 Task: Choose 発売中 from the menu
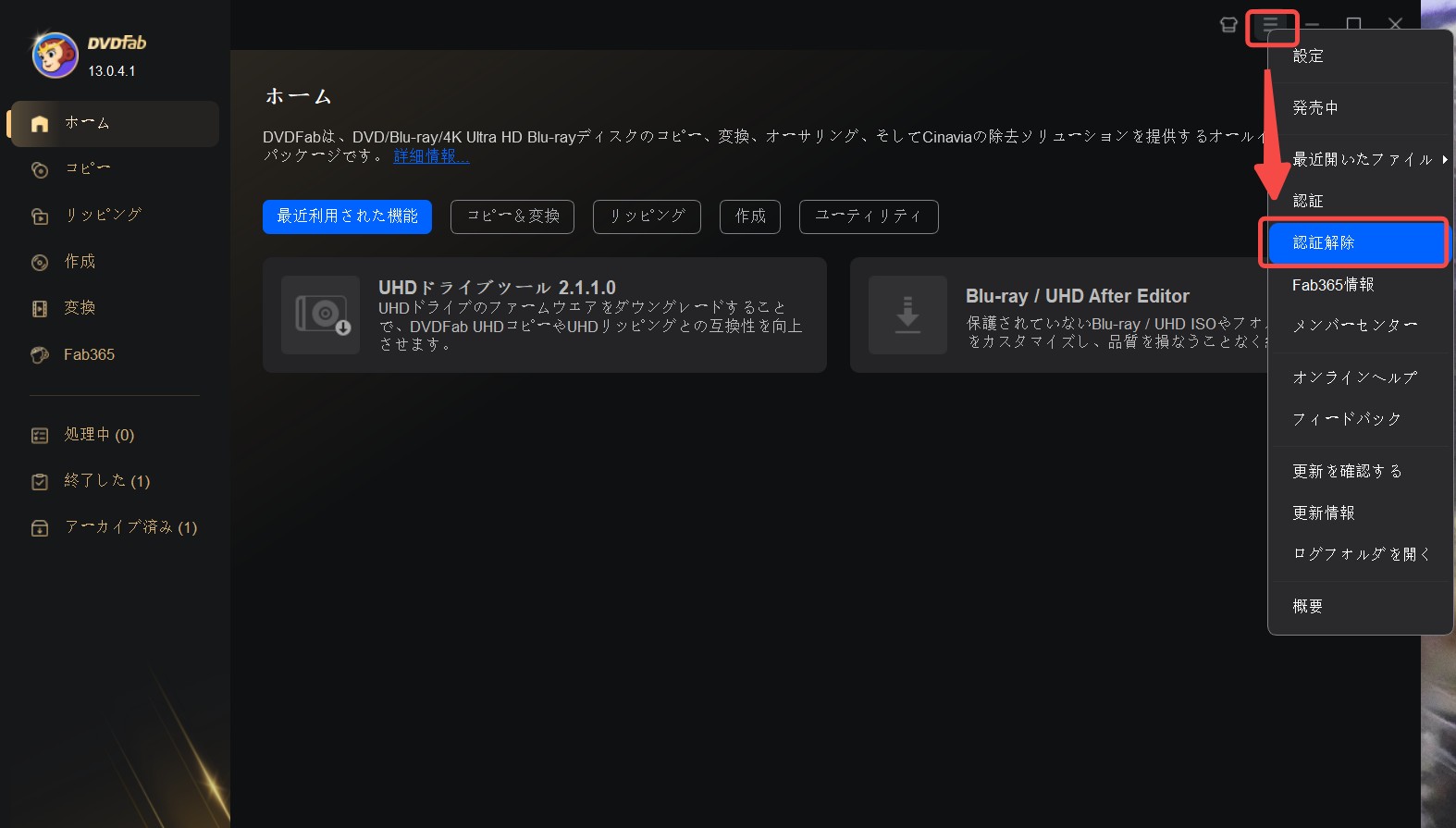click(1360, 108)
